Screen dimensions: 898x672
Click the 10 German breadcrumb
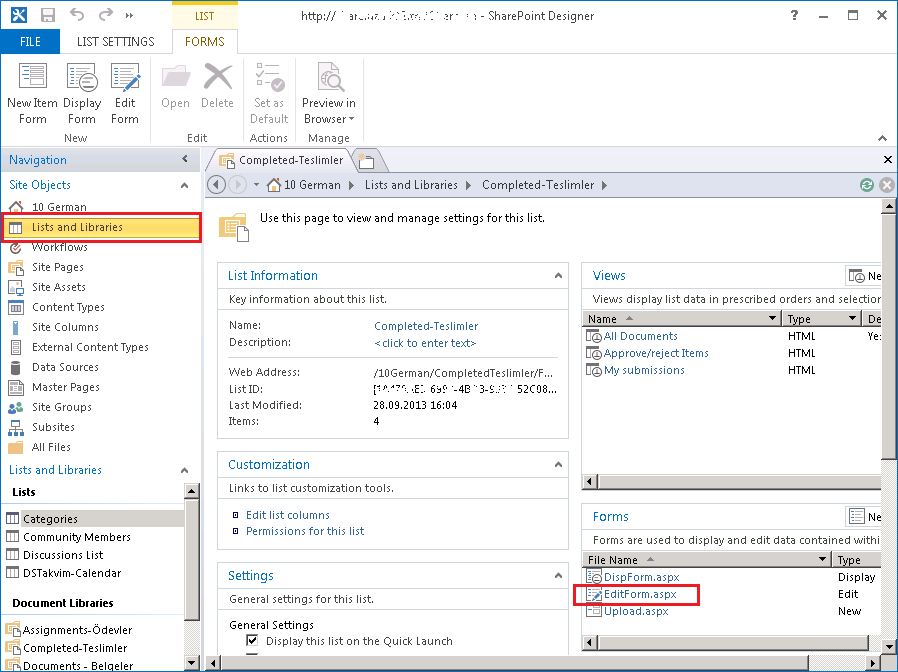[312, 185]
